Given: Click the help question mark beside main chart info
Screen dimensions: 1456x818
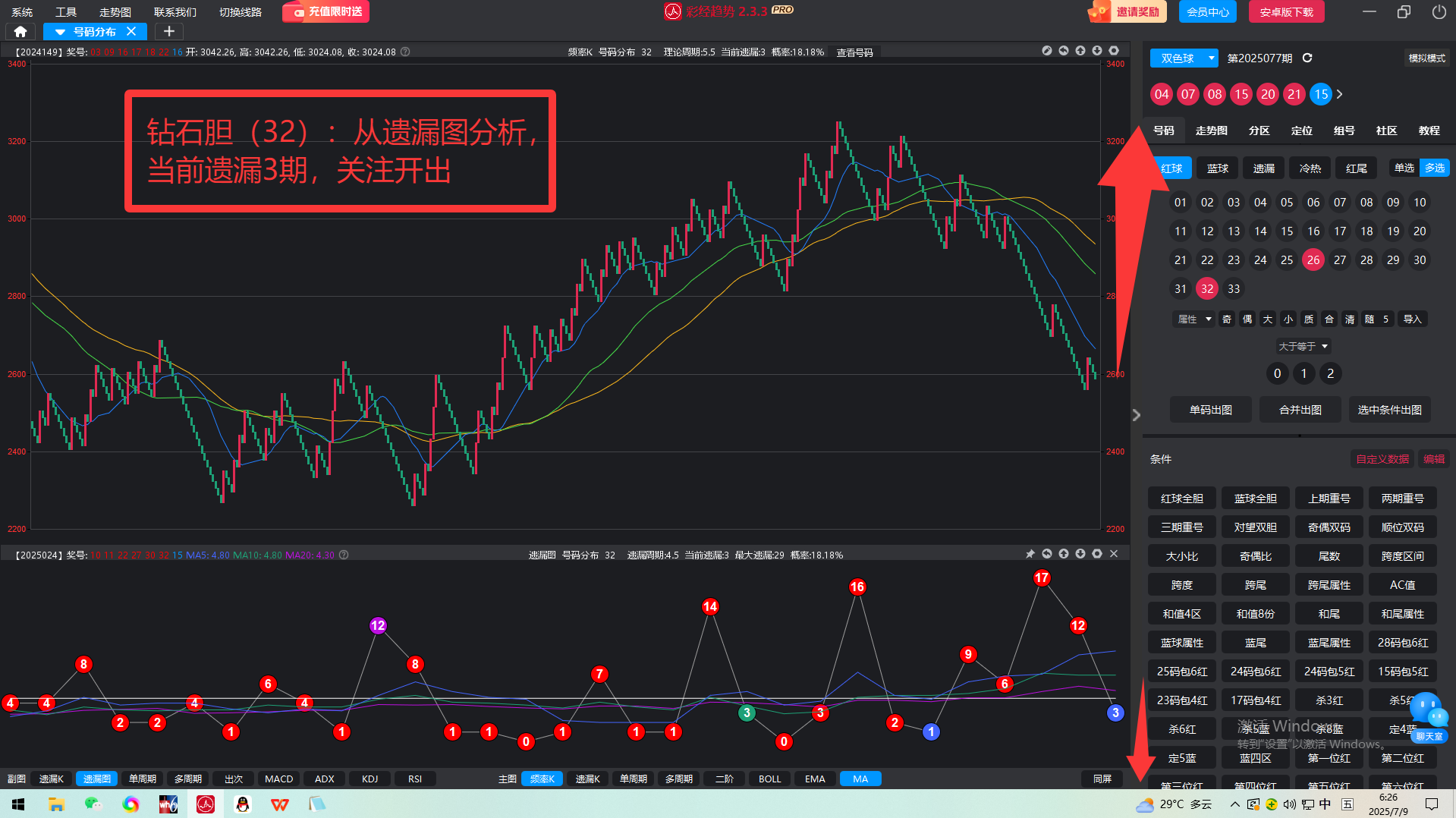Looking at the screenshot, I should (x=405, y=52).
